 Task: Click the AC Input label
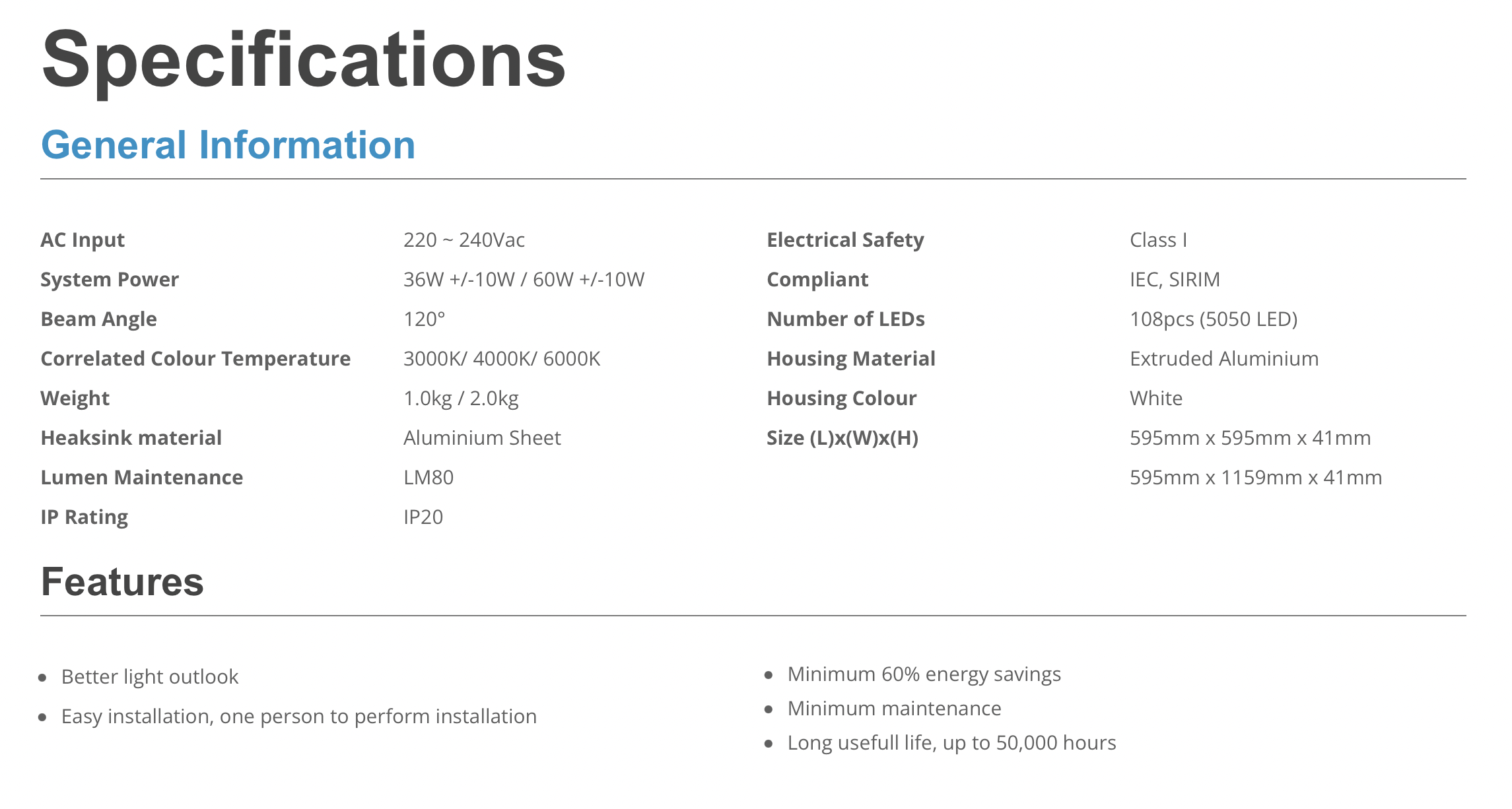click(x=83, y=240)
